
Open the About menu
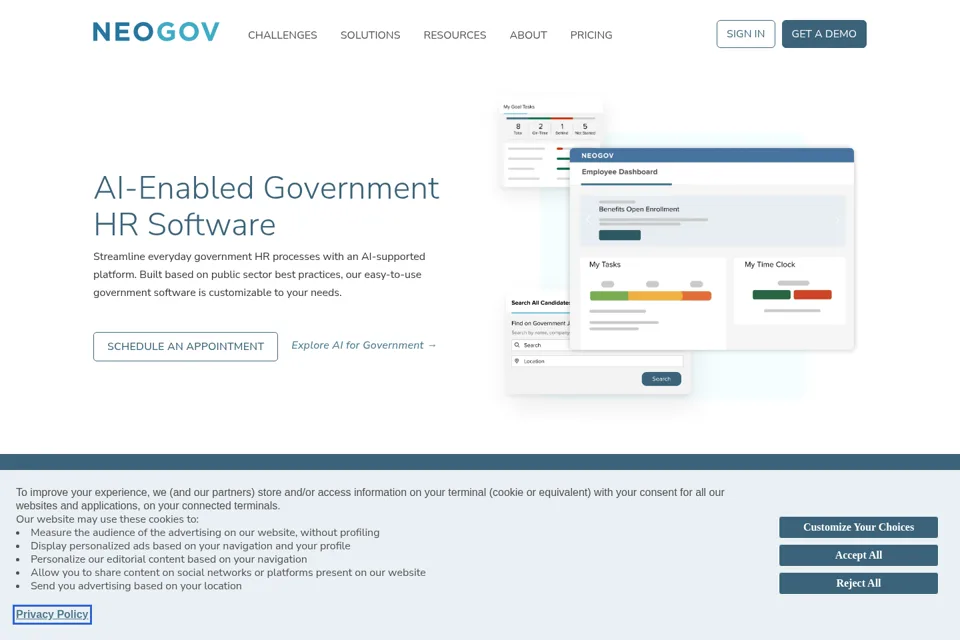pyautogui.click(x=528, y=35)
